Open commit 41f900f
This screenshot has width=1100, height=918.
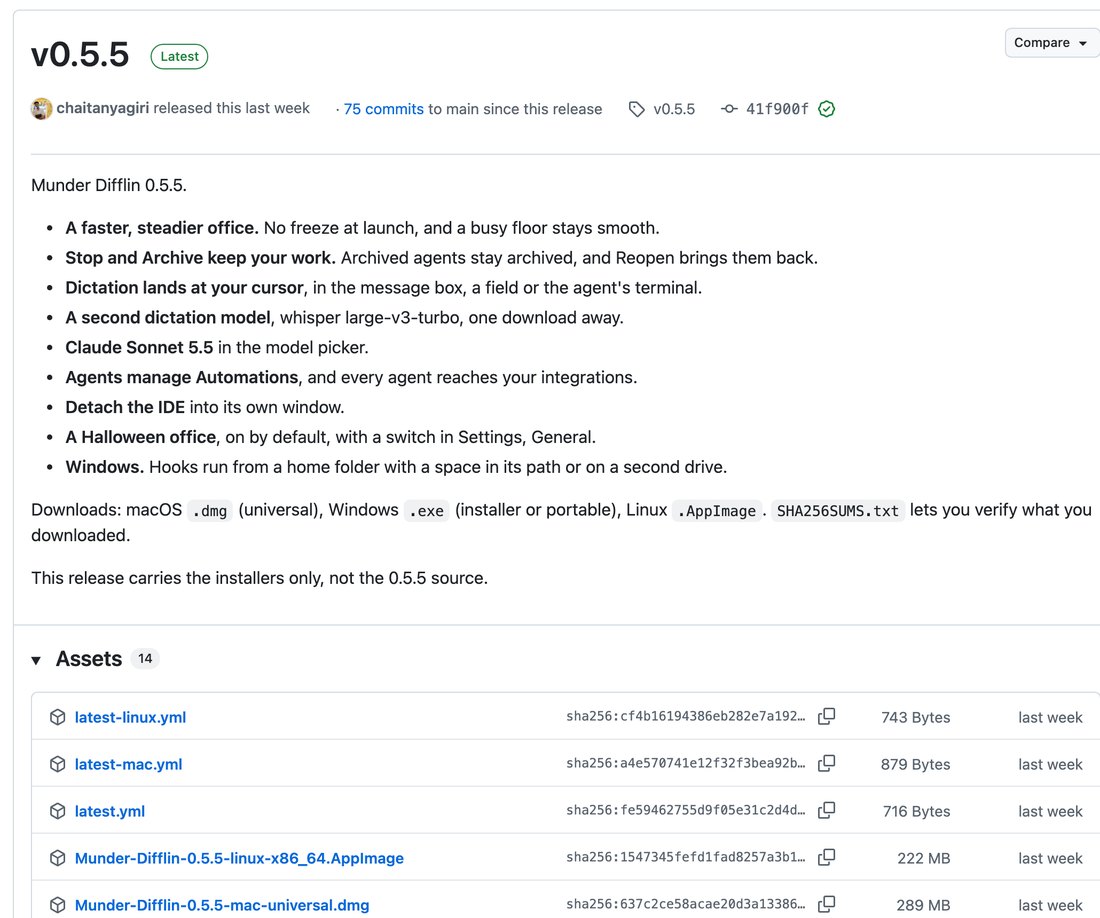(777, 109)
